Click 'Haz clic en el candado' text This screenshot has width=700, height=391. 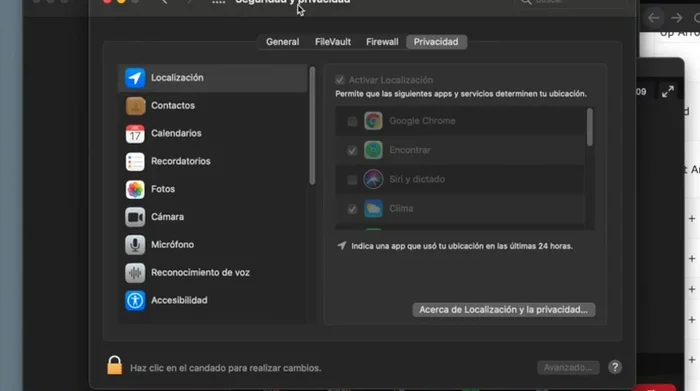click(x=225, y=368)
